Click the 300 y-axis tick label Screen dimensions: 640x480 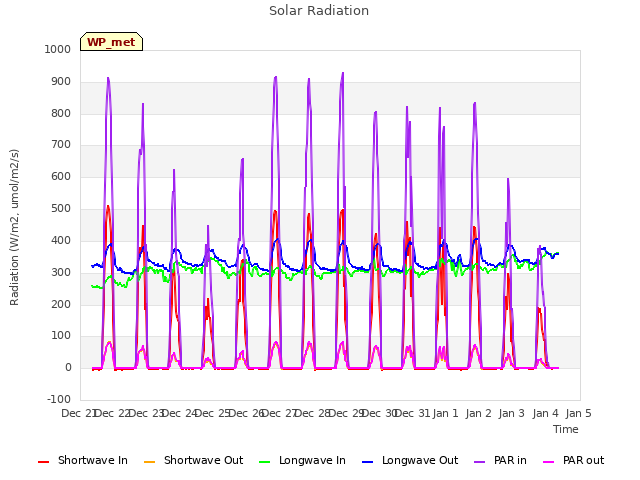(61, 272)
